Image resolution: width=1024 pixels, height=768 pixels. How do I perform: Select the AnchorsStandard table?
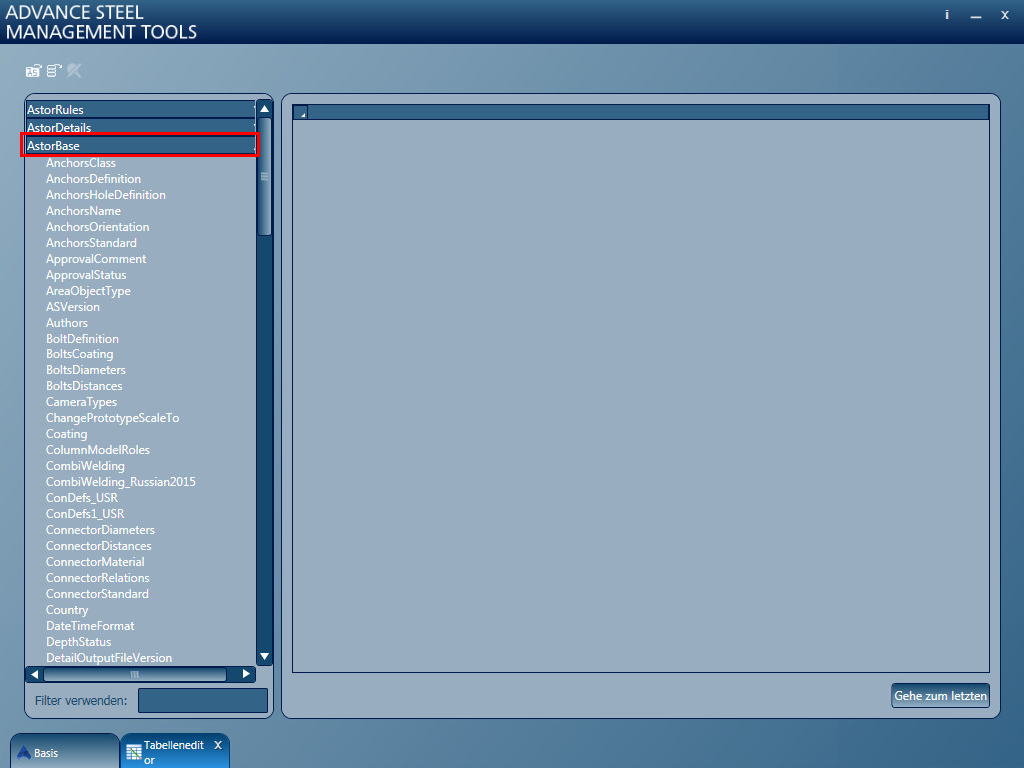pyautogui.click(x=91, y=243)
